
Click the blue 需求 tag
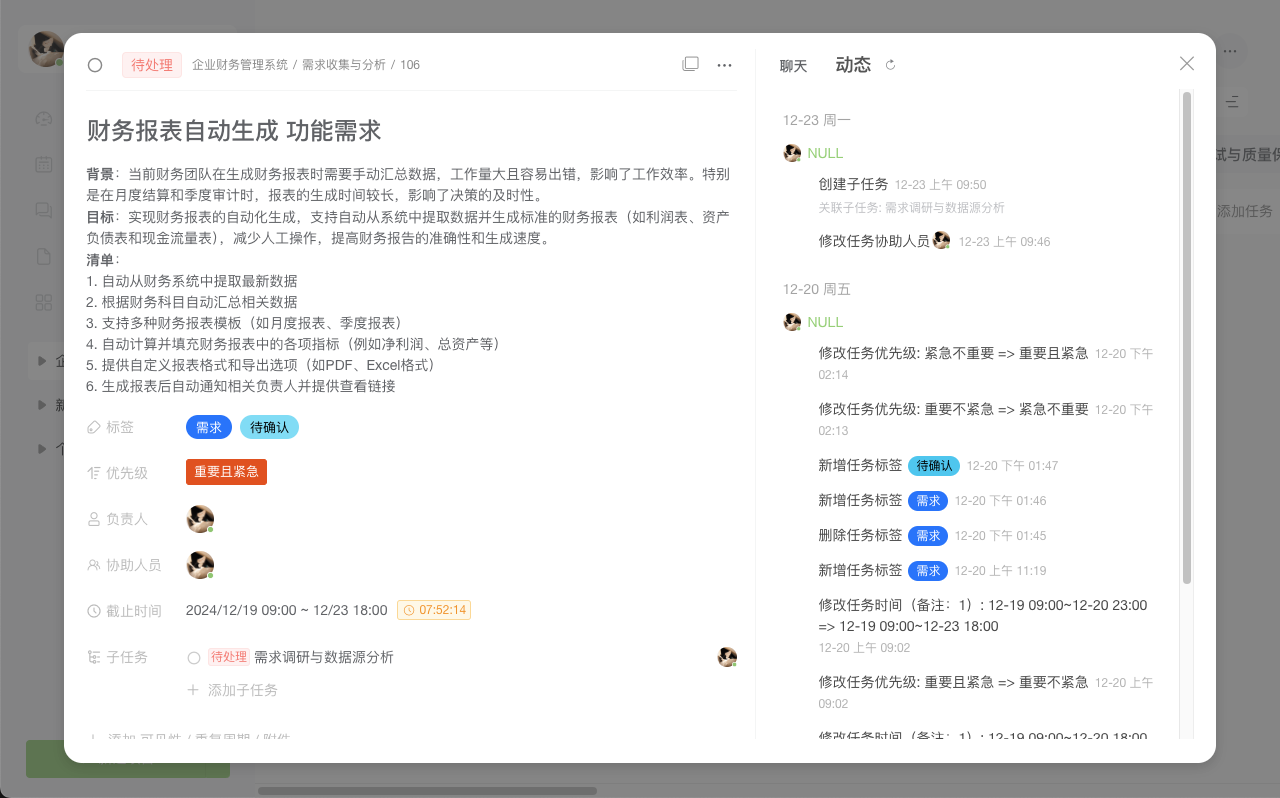pos(209,427)
